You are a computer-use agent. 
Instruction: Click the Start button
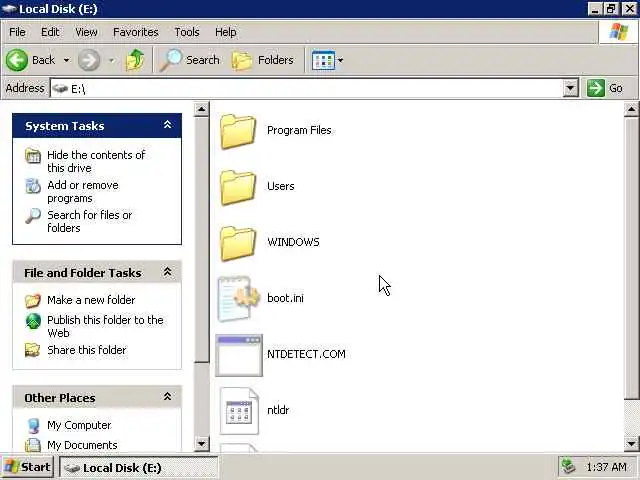28,467
